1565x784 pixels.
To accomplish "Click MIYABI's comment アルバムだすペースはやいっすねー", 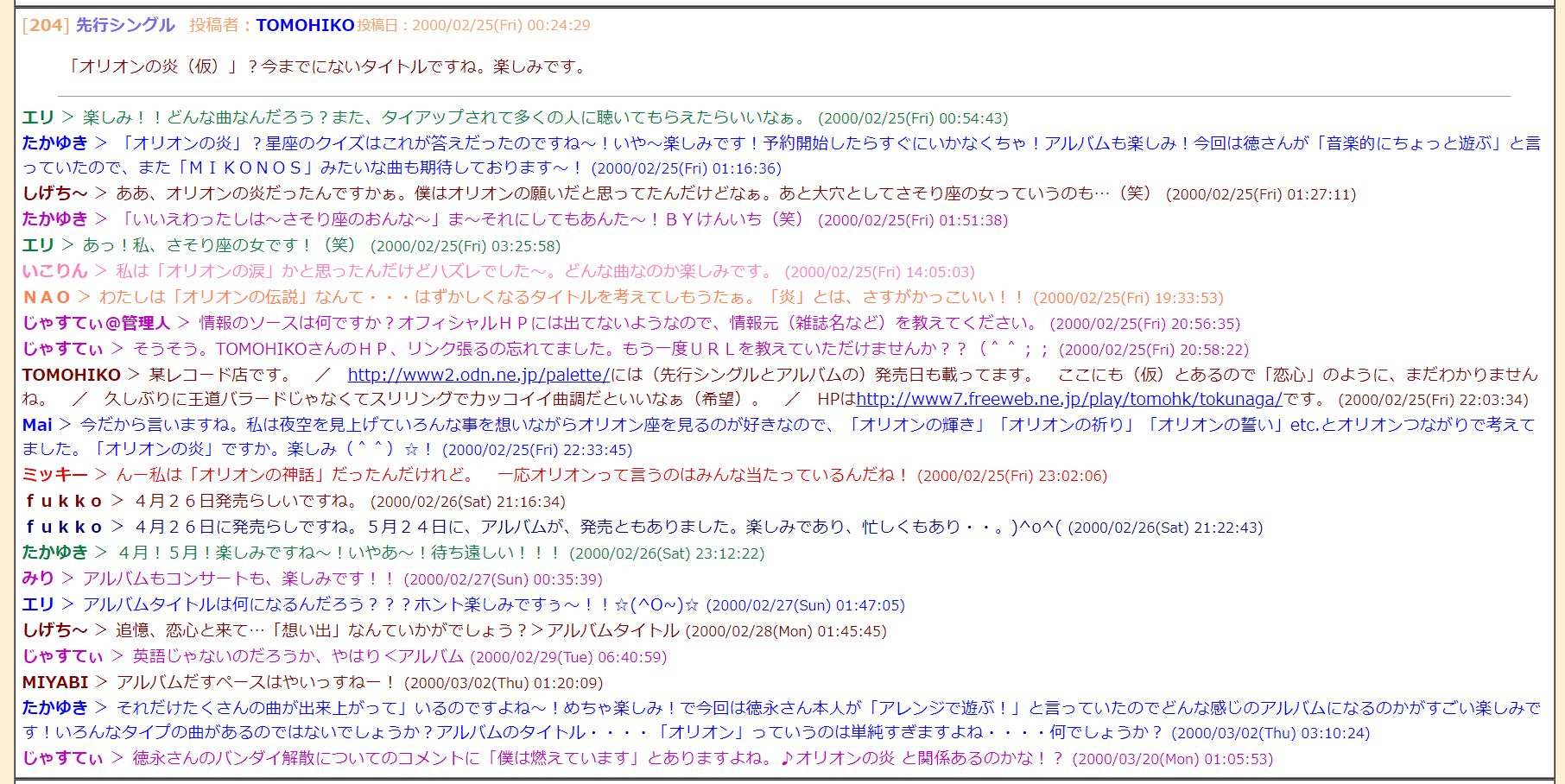I will tap(256, 682).
